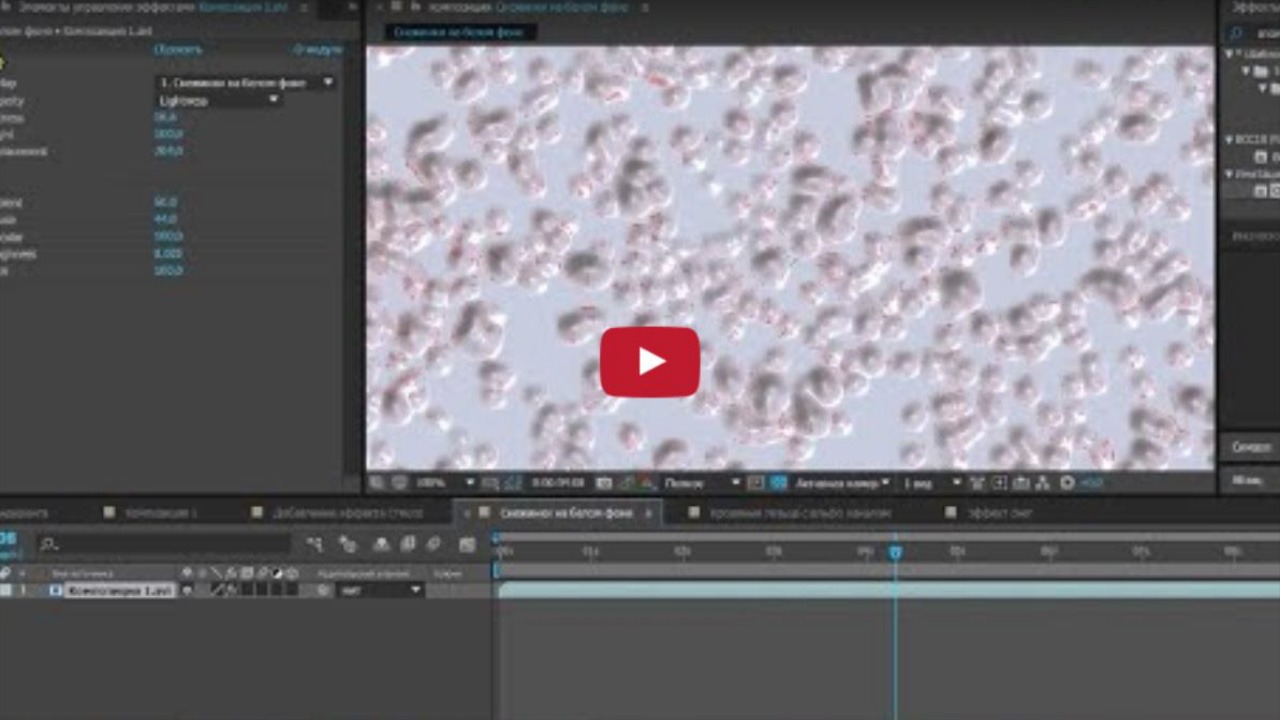The width and height of the screenshot is (1280, 720).
Task: Activate the Graph Editor icon
Action: 465,545
